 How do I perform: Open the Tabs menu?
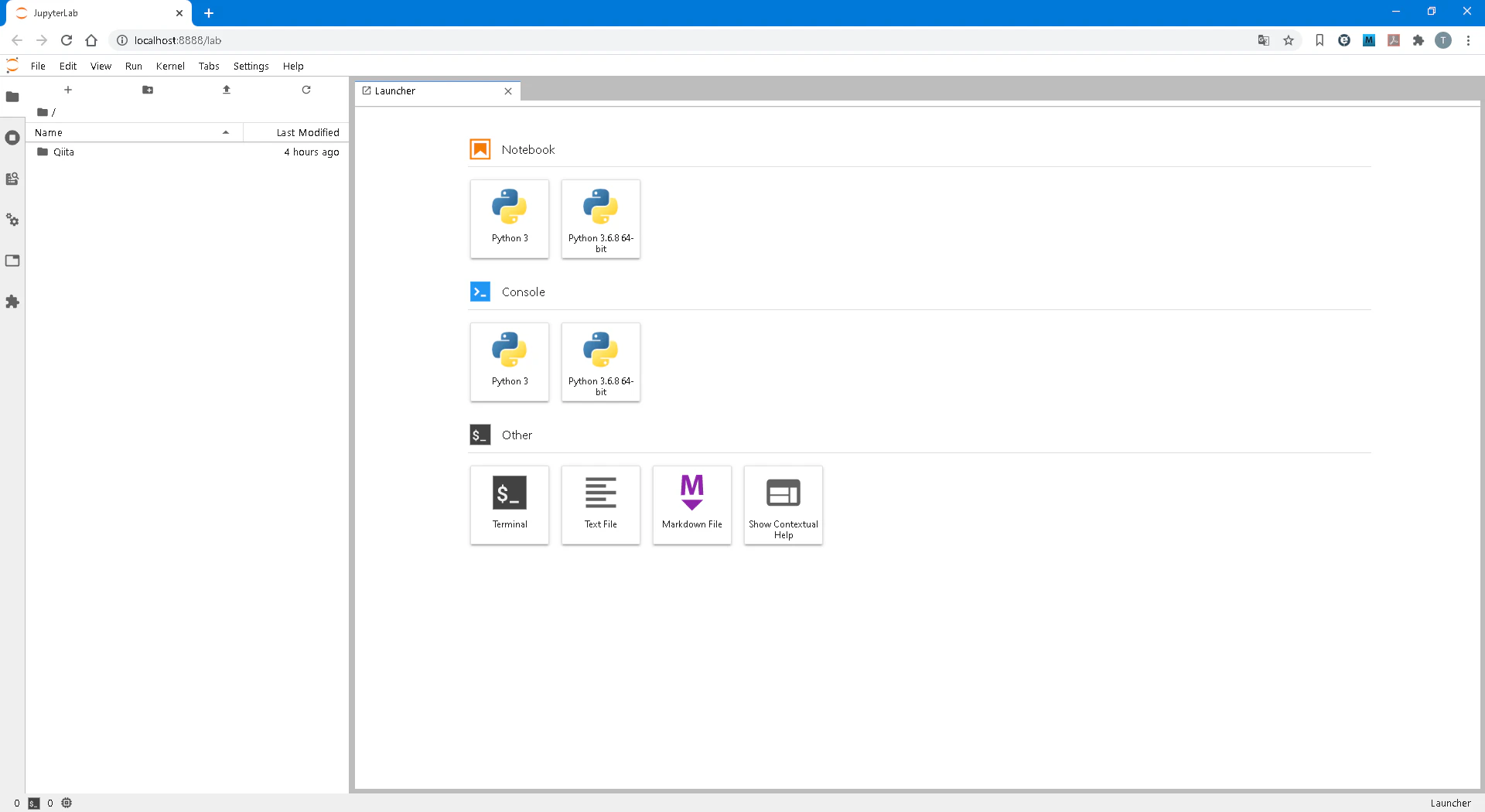coord(209,66)
